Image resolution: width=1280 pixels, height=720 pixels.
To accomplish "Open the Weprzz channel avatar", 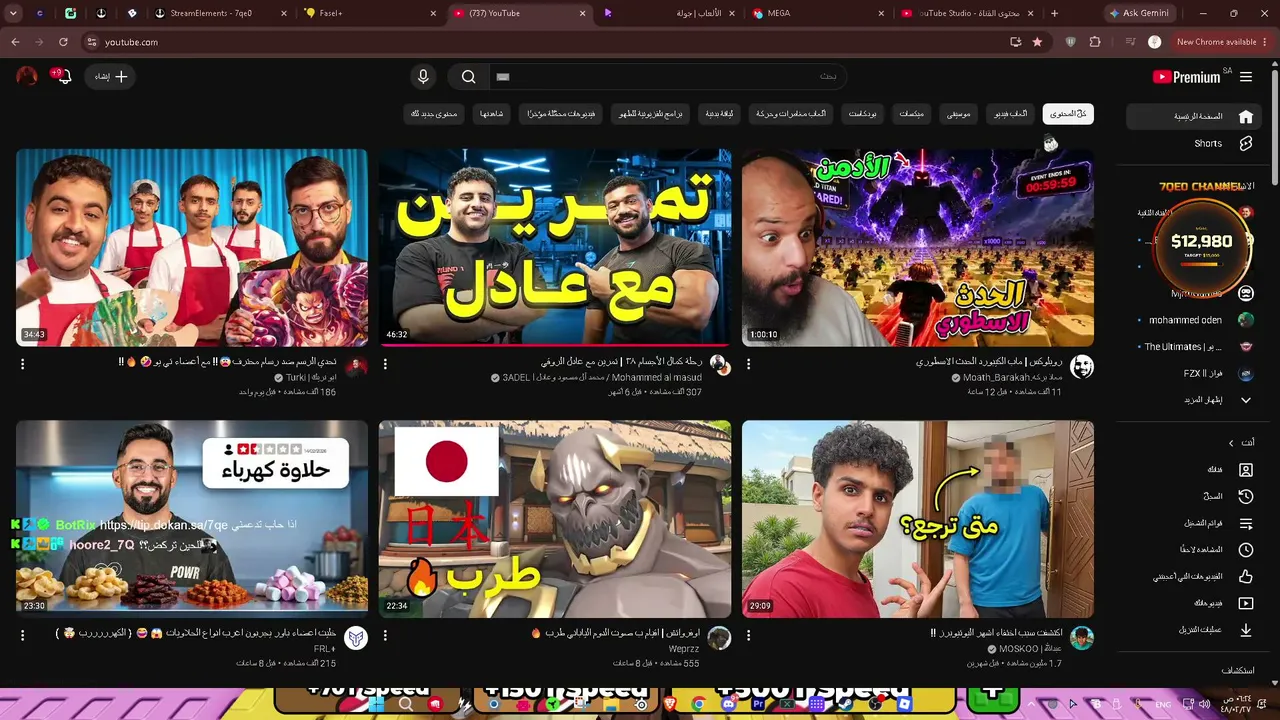I will point(719,638).
